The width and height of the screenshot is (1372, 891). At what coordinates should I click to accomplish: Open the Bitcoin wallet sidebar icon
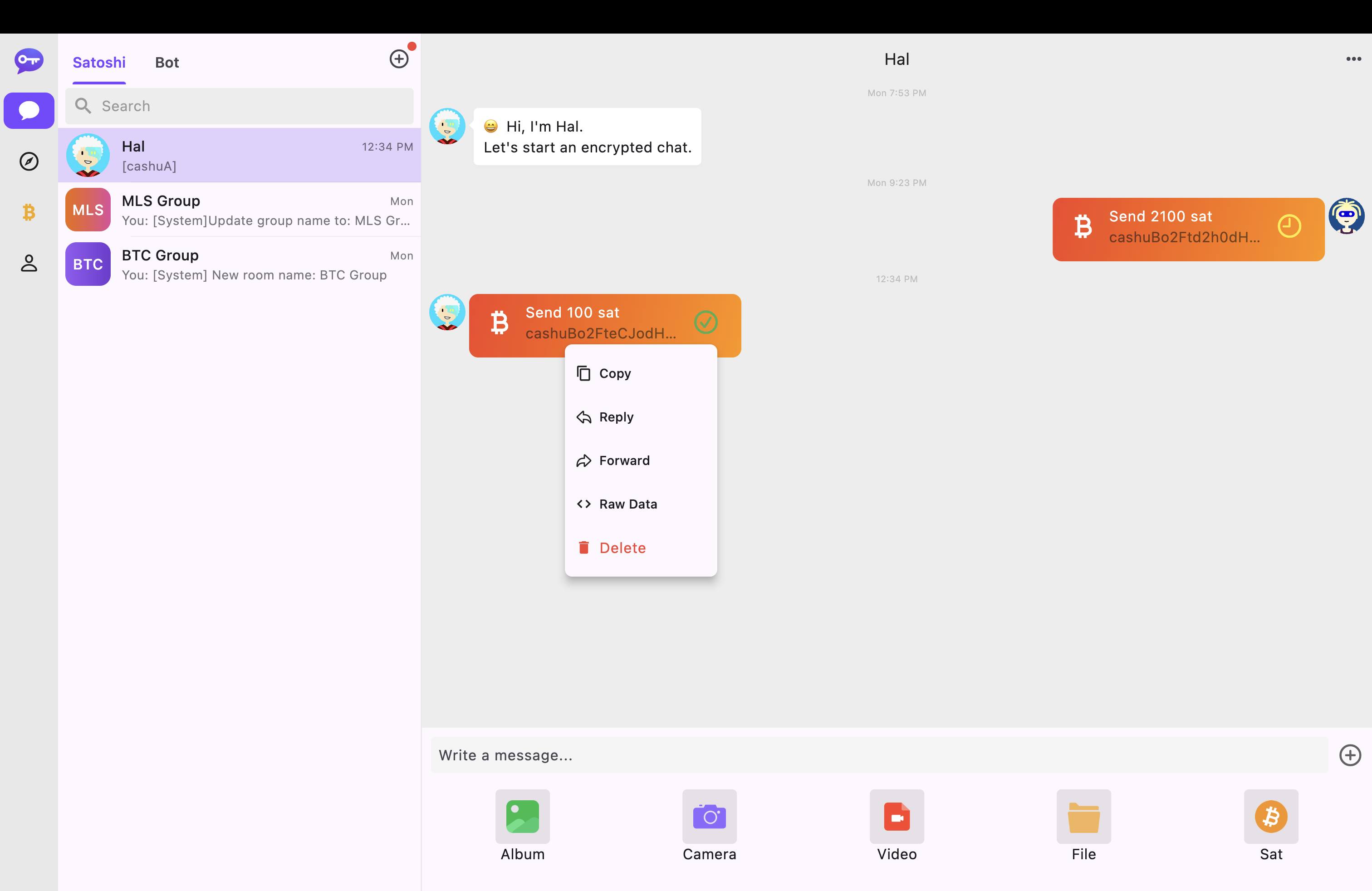29,212
